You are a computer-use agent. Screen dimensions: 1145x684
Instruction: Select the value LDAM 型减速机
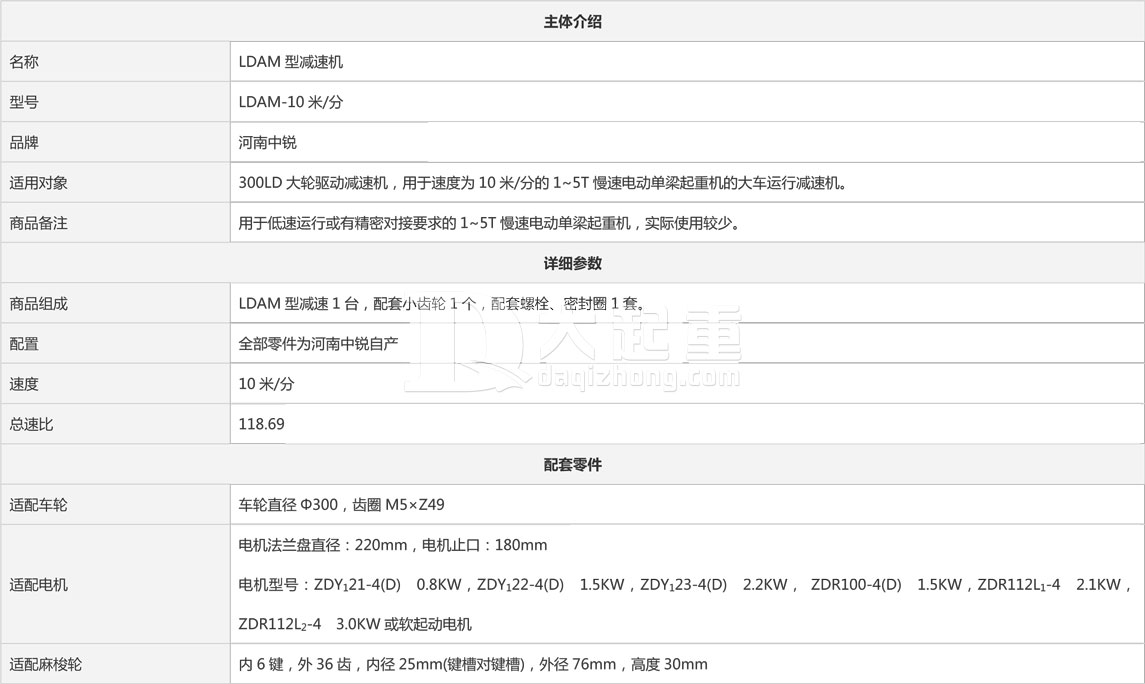[x=291, y=62]
